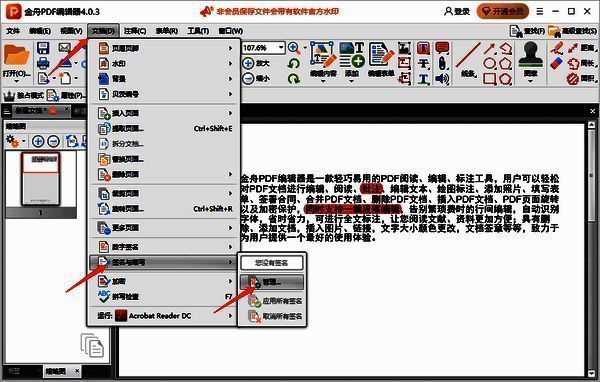
Task: Choose the Ctrl+Shift+E extract pages menu item
Action: (165, 129)
